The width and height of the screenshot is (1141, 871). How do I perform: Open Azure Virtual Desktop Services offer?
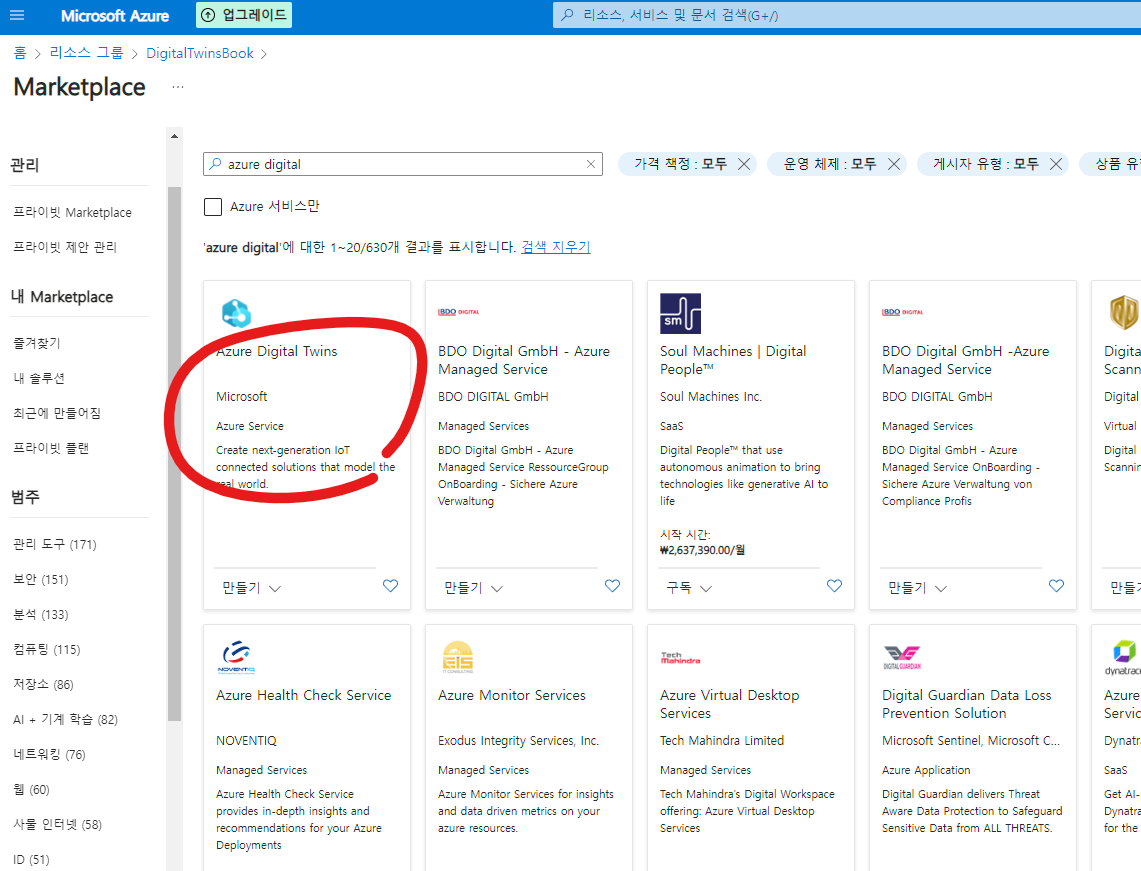(729, 704)
